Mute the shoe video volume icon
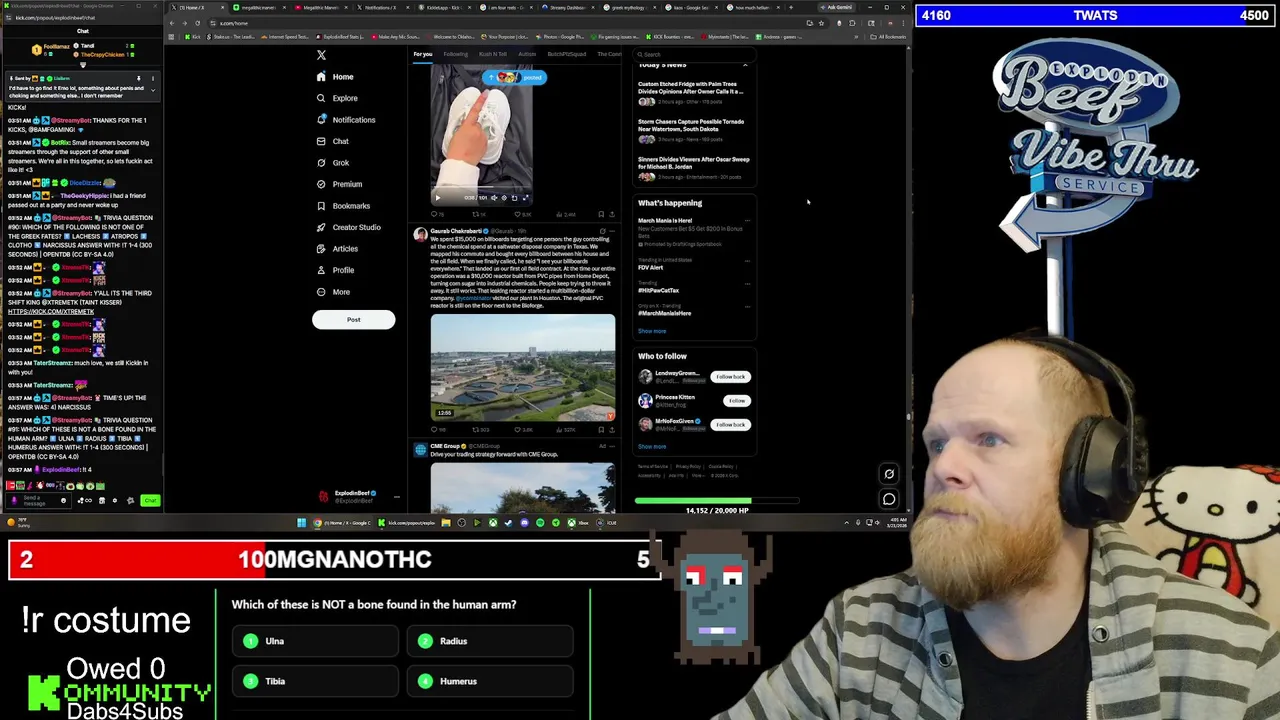The width and height of the screenshot is (1280, 720). [x=493, y=198]
